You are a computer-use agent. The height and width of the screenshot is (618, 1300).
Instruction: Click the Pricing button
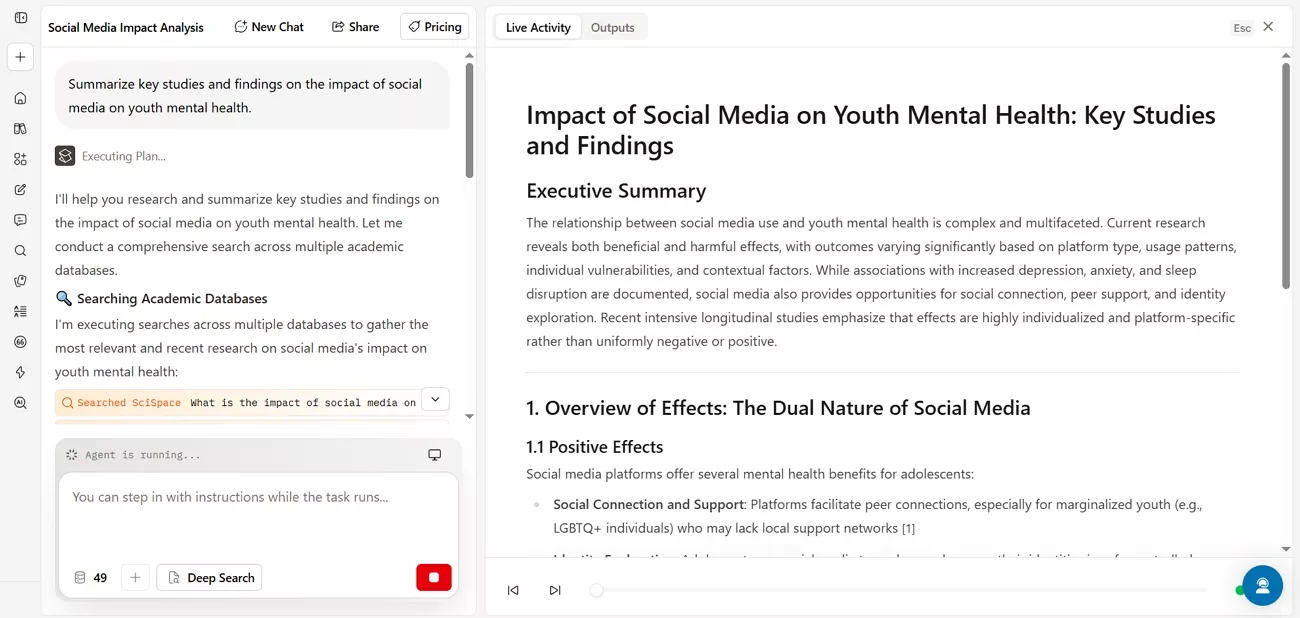[434, 27]
